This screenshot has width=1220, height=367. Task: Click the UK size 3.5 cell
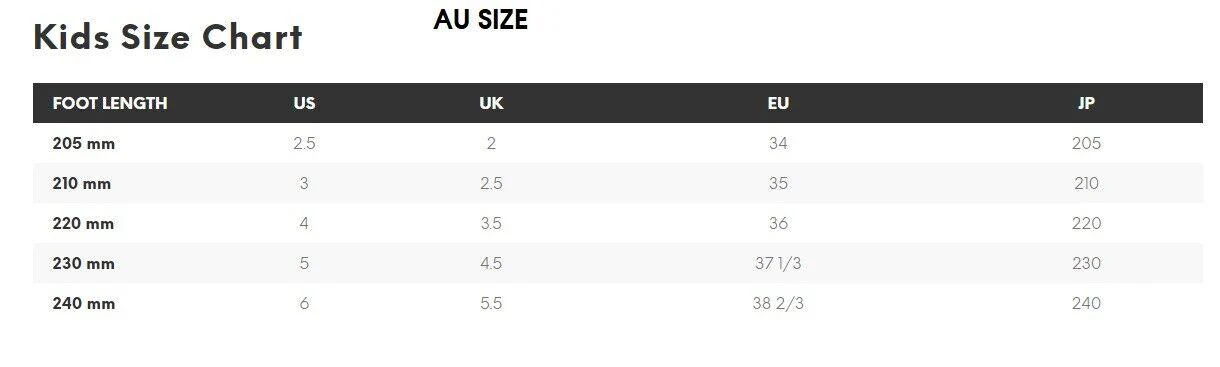pyautogui.click(x=491, y=223)
